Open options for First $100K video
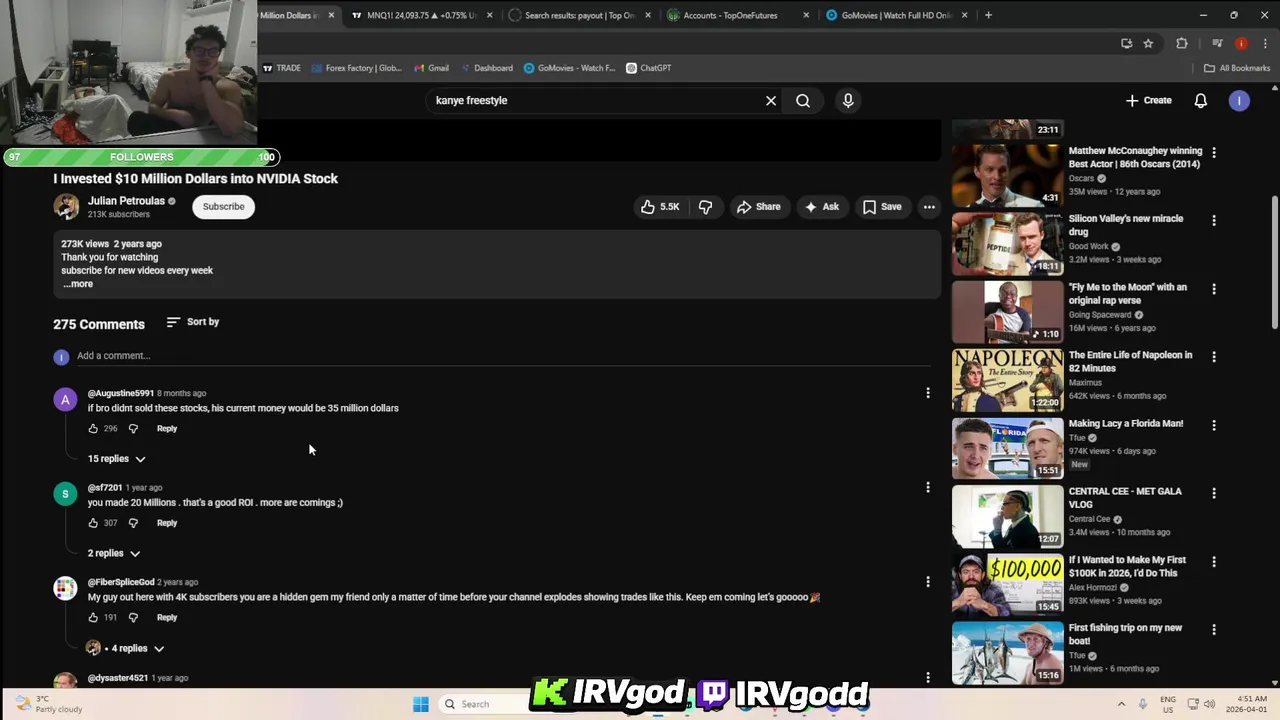Image resolution: width=1280 pixels, height=720 pixels. tap(1214, 562)
